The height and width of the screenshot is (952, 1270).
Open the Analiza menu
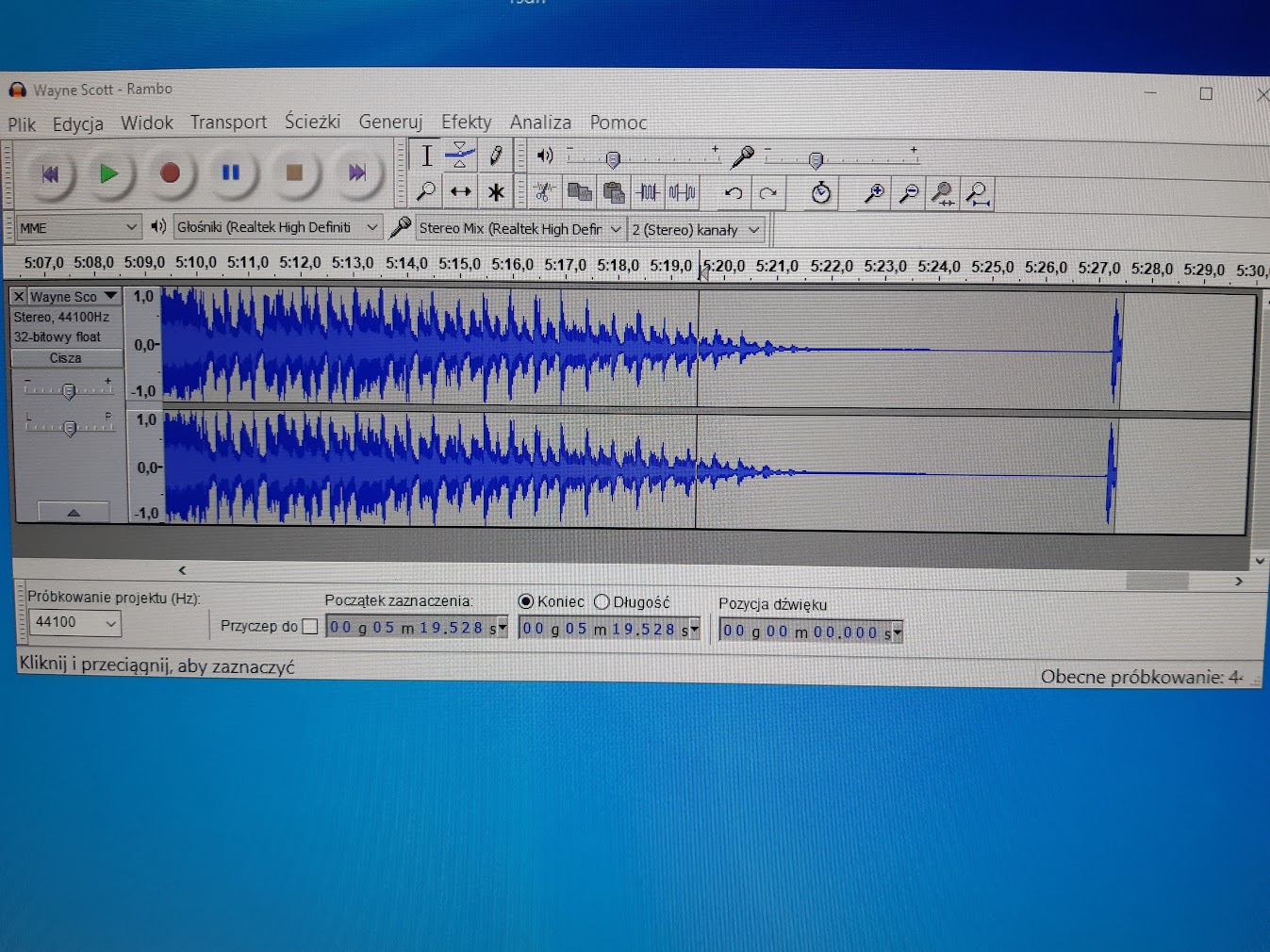coord(540,123)
